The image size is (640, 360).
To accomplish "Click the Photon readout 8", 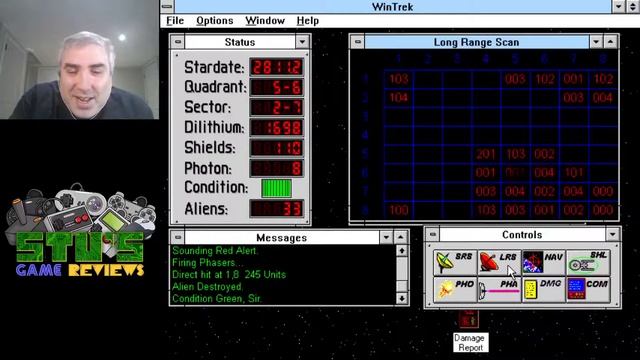I will pyautogui.click(x=277, y=168).
